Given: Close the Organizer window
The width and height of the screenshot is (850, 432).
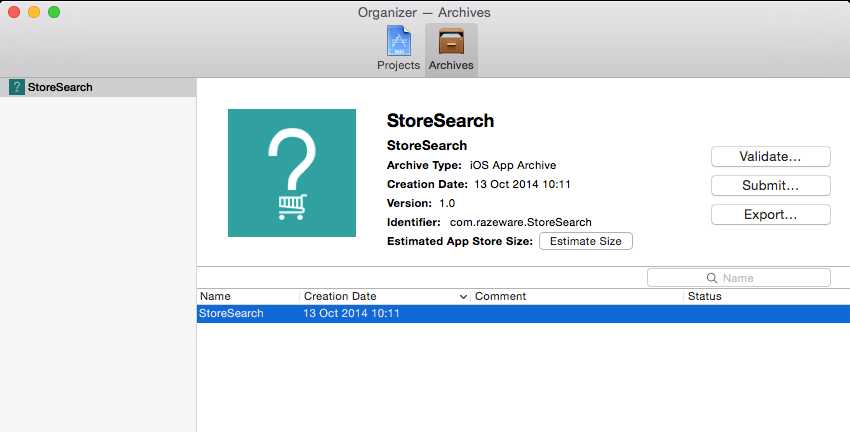Looking at the screenshot, I should pyautogui.click(x=14, y=12).
